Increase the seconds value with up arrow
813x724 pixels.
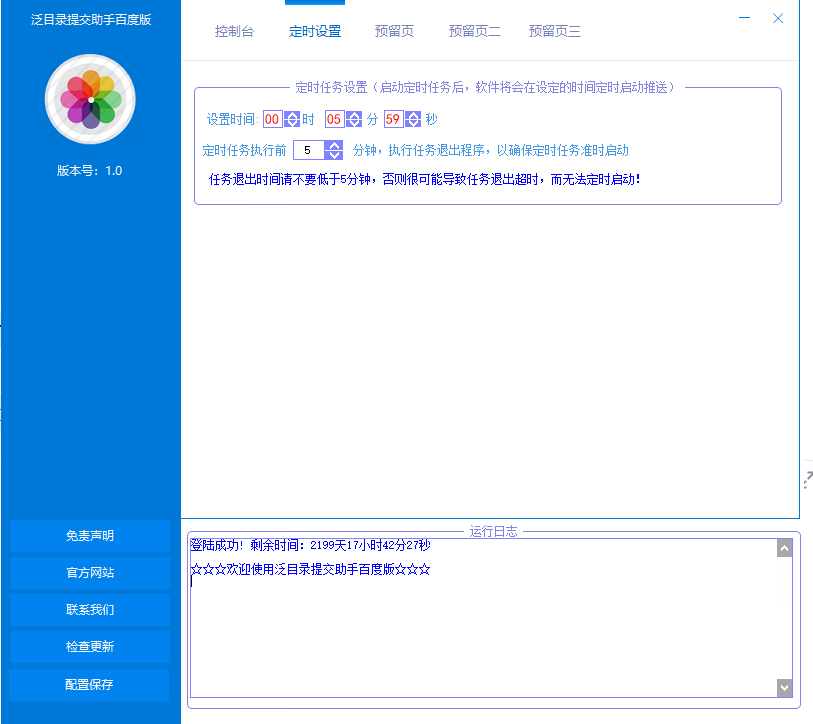tap(413, 115)
